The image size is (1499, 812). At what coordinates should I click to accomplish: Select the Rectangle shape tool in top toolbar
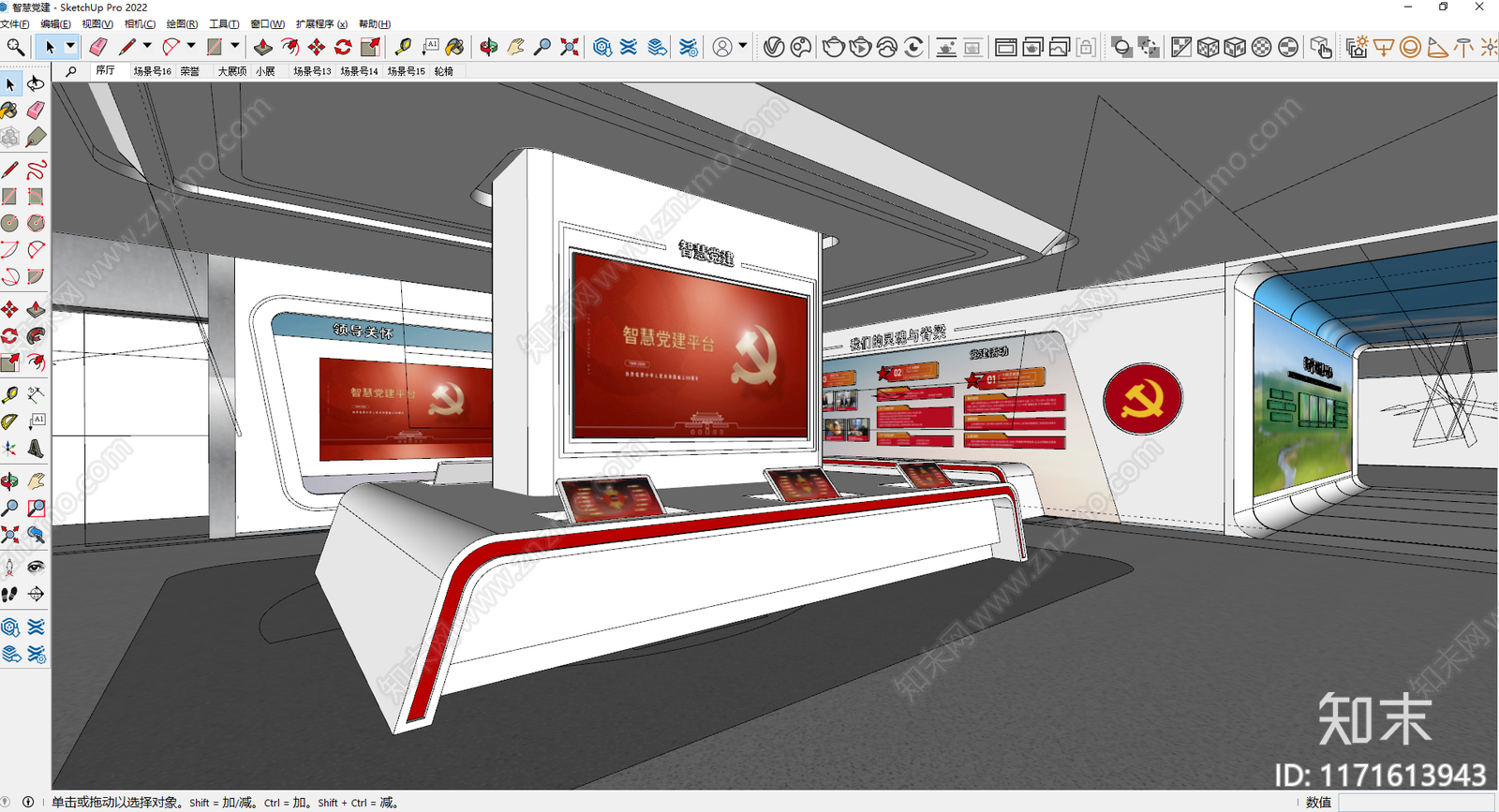[215, 47]
